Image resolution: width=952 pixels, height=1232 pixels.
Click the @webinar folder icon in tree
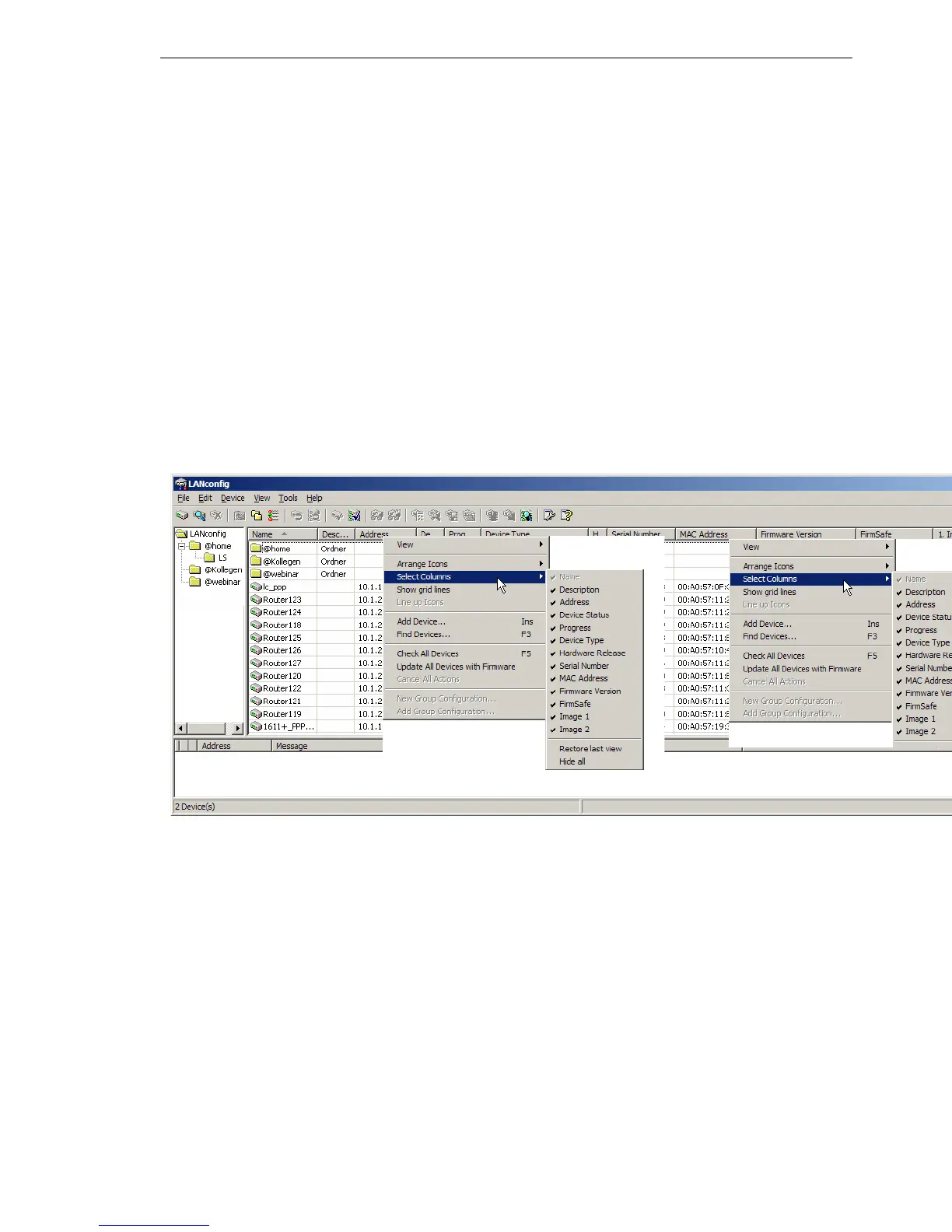pos(195,582)
